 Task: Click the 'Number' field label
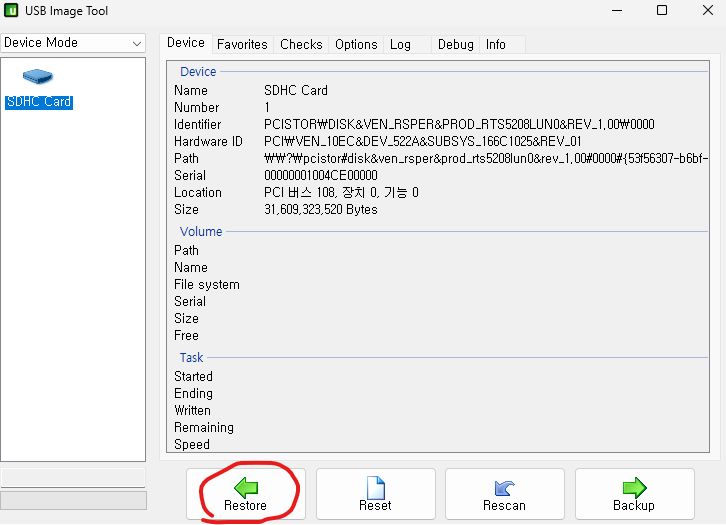(197, 107)
